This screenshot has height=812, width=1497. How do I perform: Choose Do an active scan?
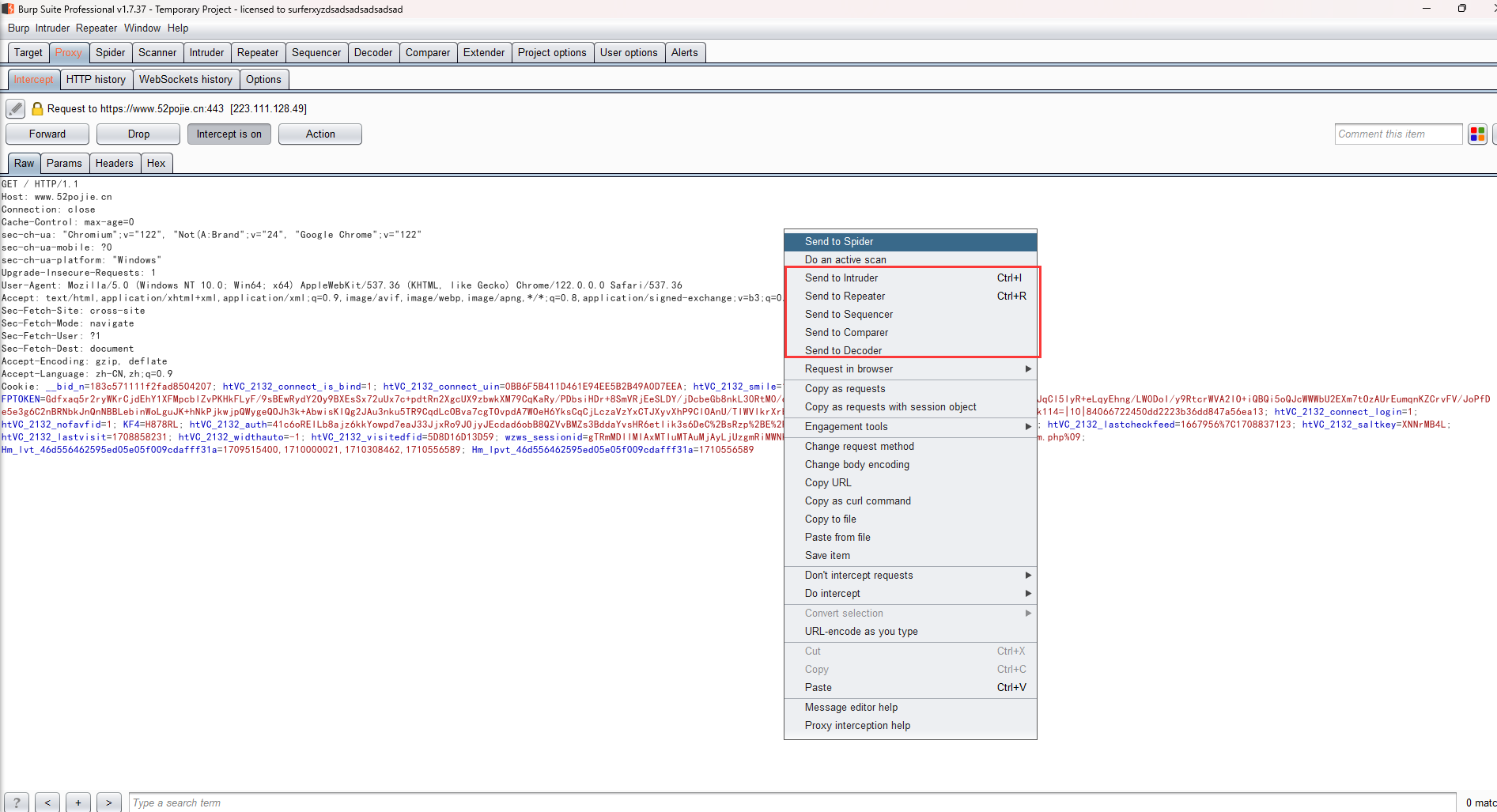click(x=910, y=260)
